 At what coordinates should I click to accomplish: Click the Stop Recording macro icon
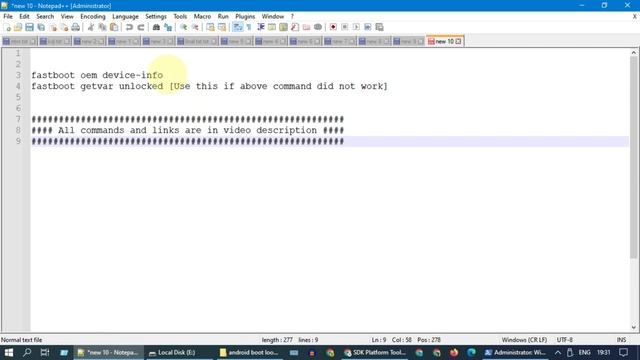[x=344, y=27]
